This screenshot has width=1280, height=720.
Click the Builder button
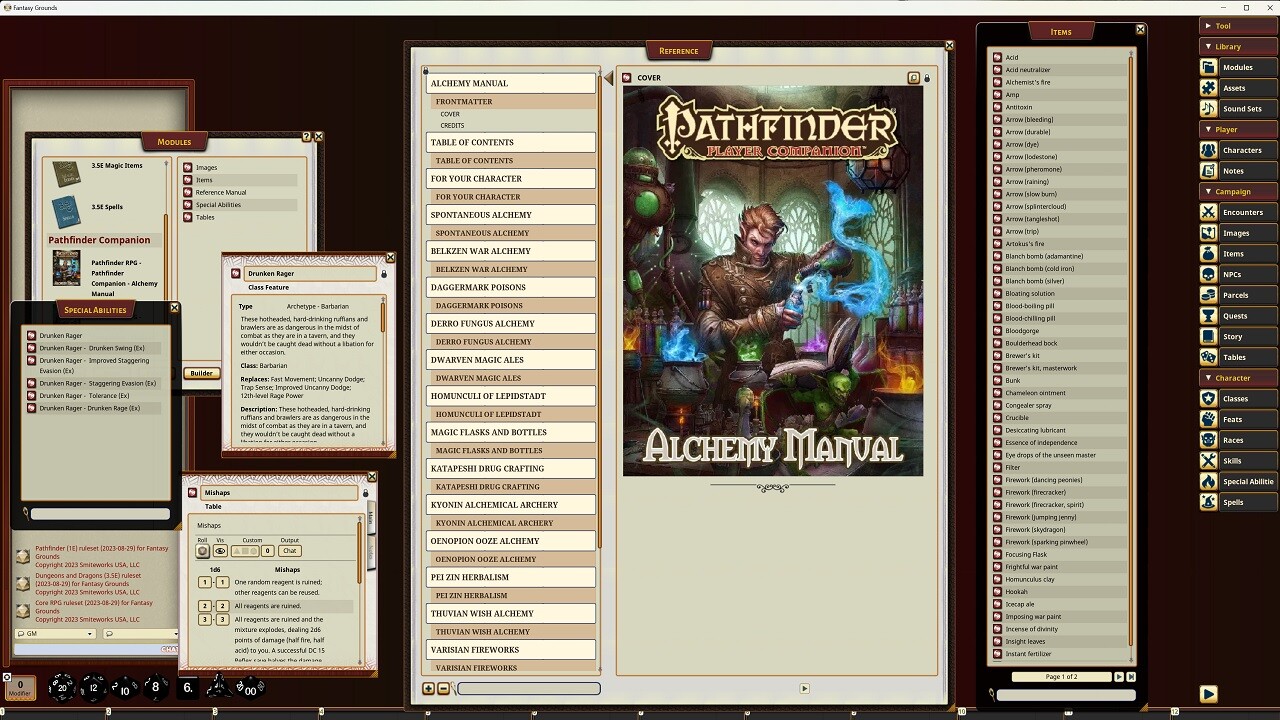click(202, 373)
